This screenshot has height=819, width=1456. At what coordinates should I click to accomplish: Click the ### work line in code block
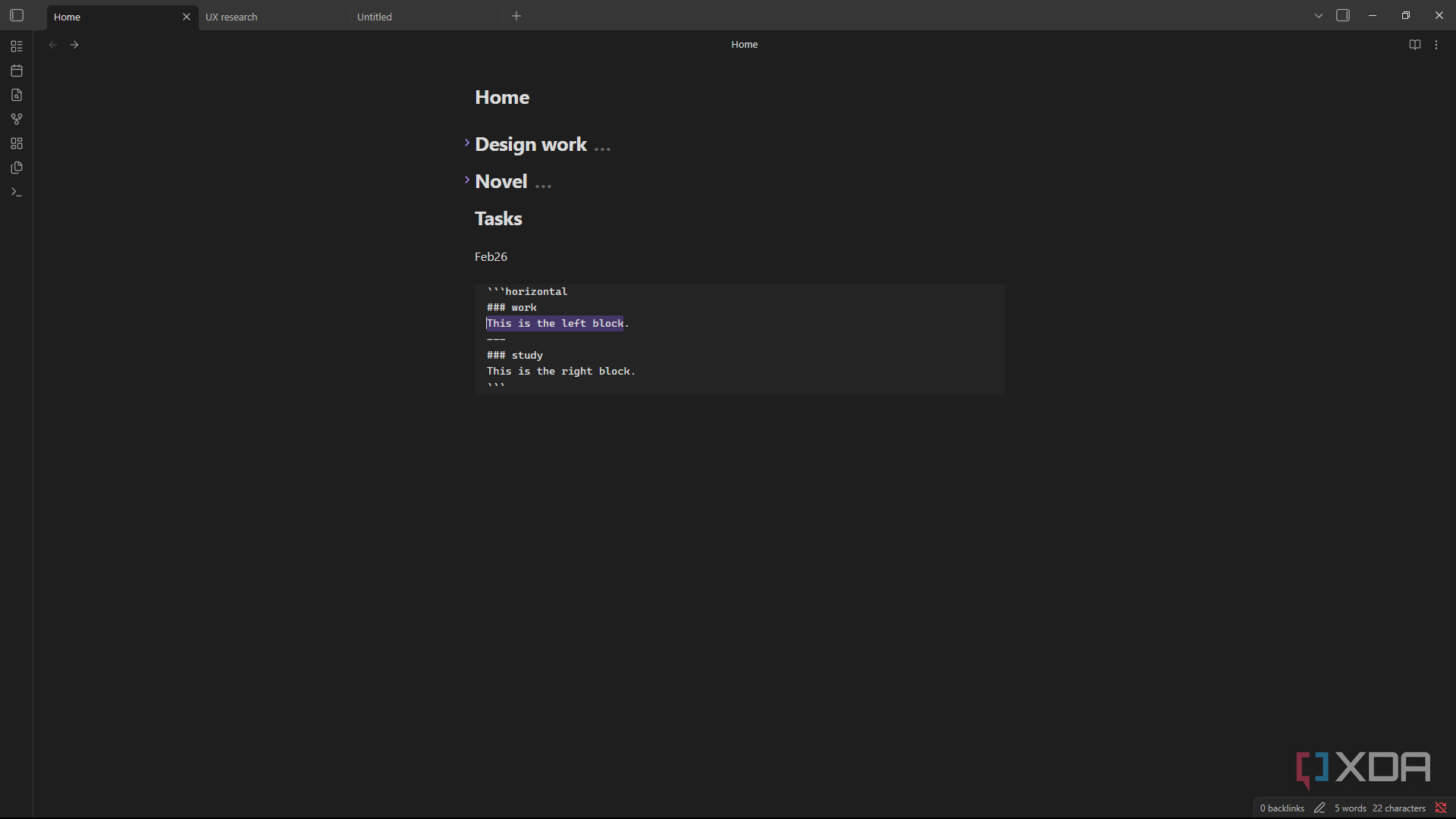(x=512, y=307)
